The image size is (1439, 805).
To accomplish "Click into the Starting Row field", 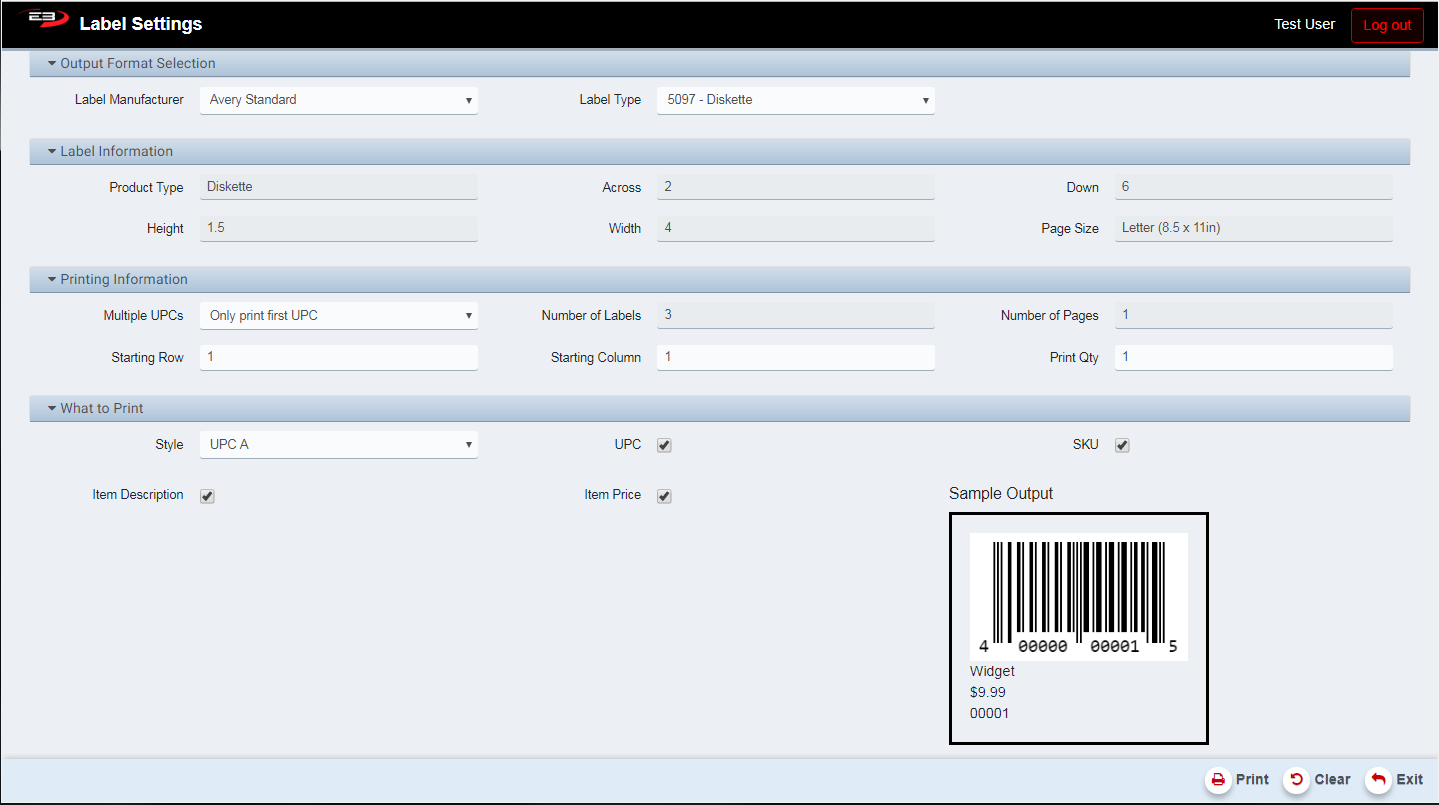I will 339,357.
